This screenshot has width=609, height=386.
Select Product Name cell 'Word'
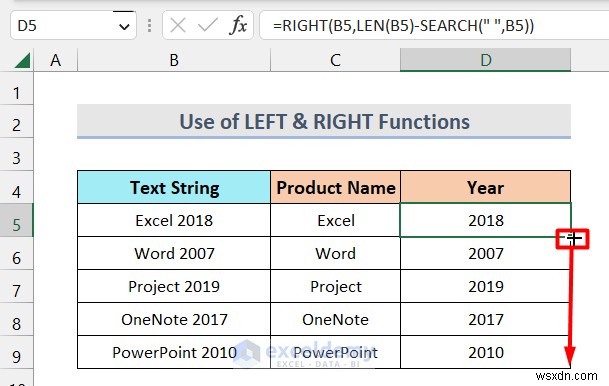335,253
